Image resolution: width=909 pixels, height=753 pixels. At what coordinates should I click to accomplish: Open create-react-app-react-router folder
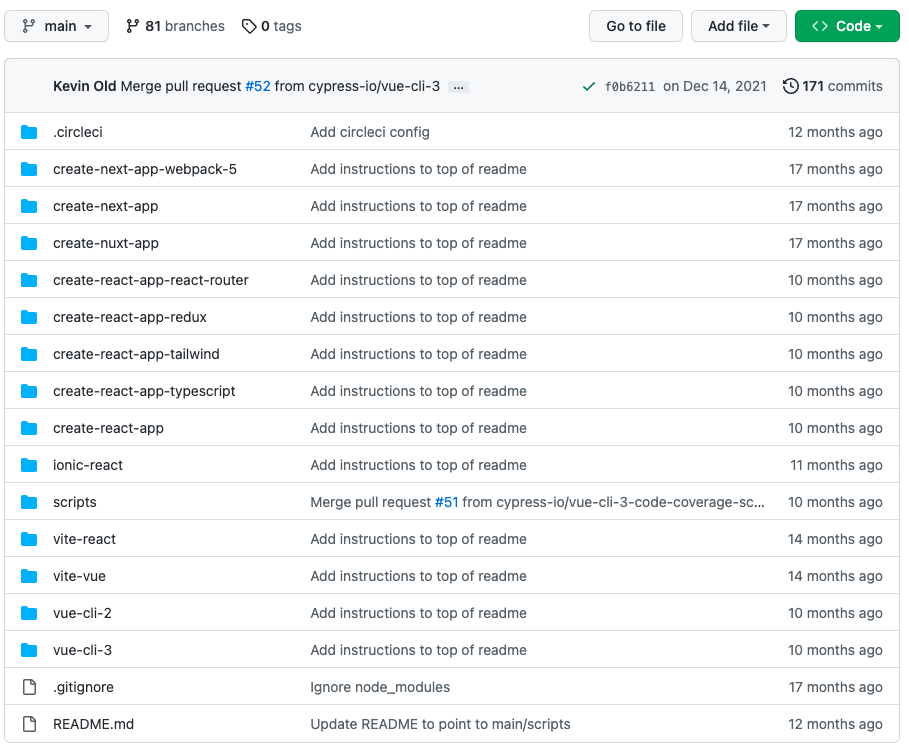click(x=151, y=281)
